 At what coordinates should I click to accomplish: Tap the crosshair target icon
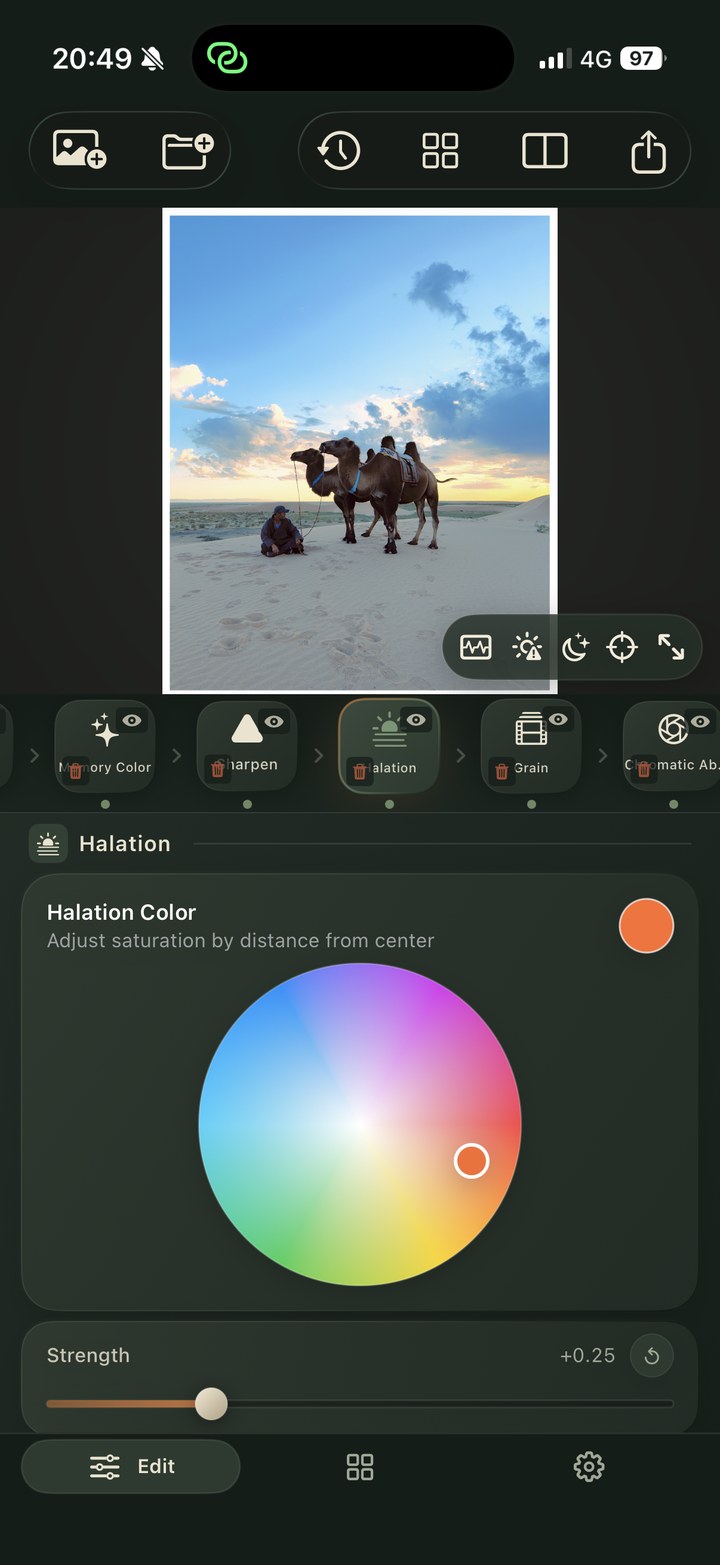622,648
